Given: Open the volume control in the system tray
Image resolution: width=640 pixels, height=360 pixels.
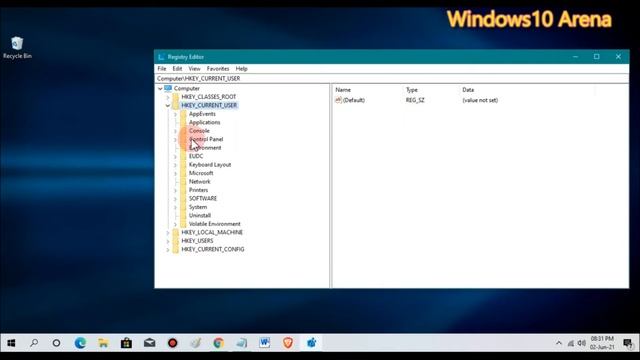Looking at the screenshot, I should [582, 343].
